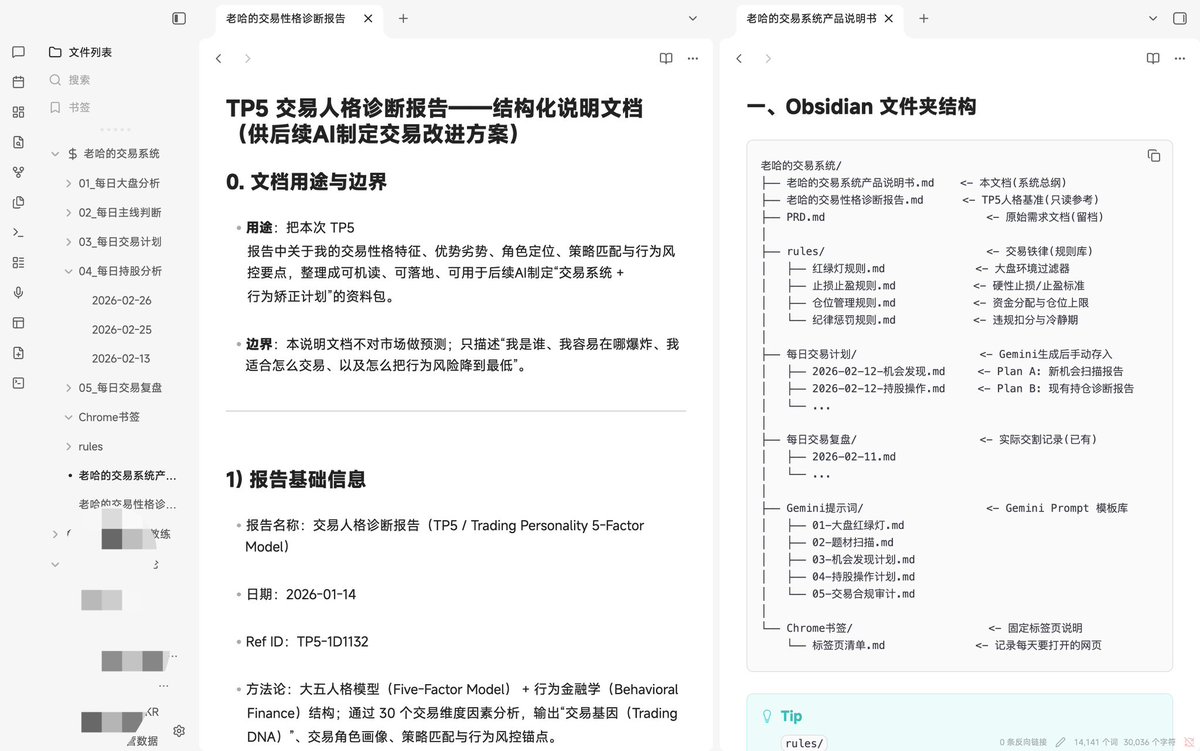Click heading 1) 报告基础信息
The height and width of the screenshot is (751, 1200).
tap(295, 479)
